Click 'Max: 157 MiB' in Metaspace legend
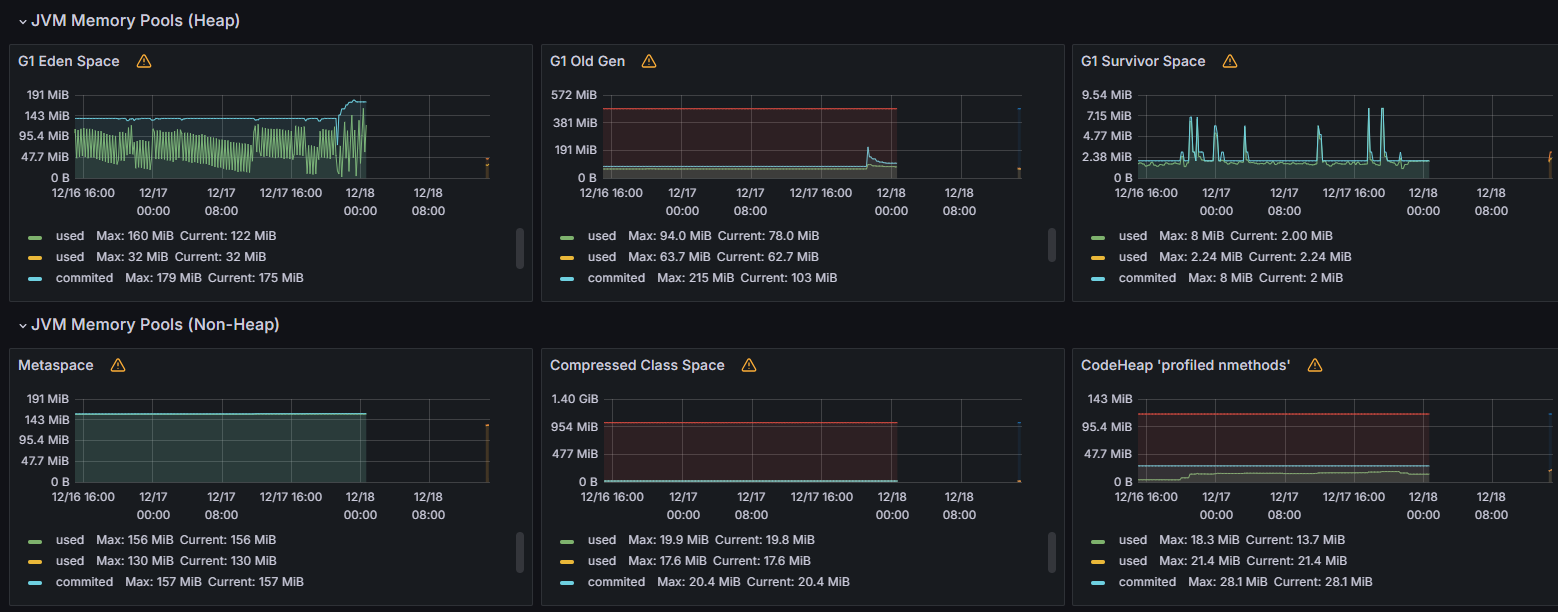This screenshot has width=1558, height=612. coord(163,581)
